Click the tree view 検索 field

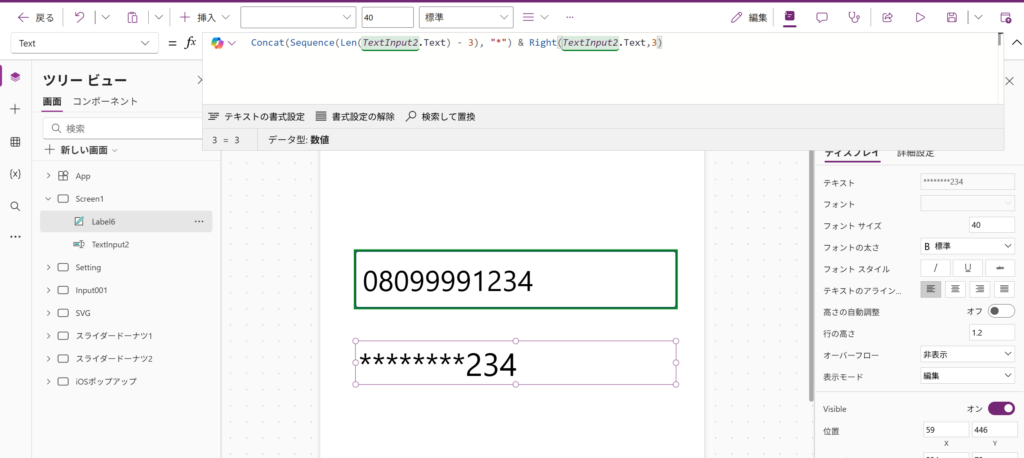pyautogui.click(x=125, y=128)
